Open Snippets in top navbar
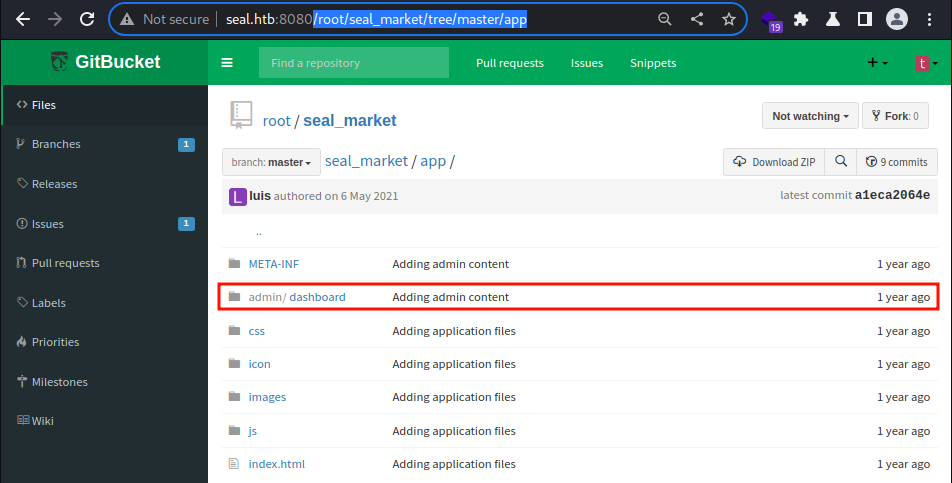This screenshot has width=952, height=483. 653,63
